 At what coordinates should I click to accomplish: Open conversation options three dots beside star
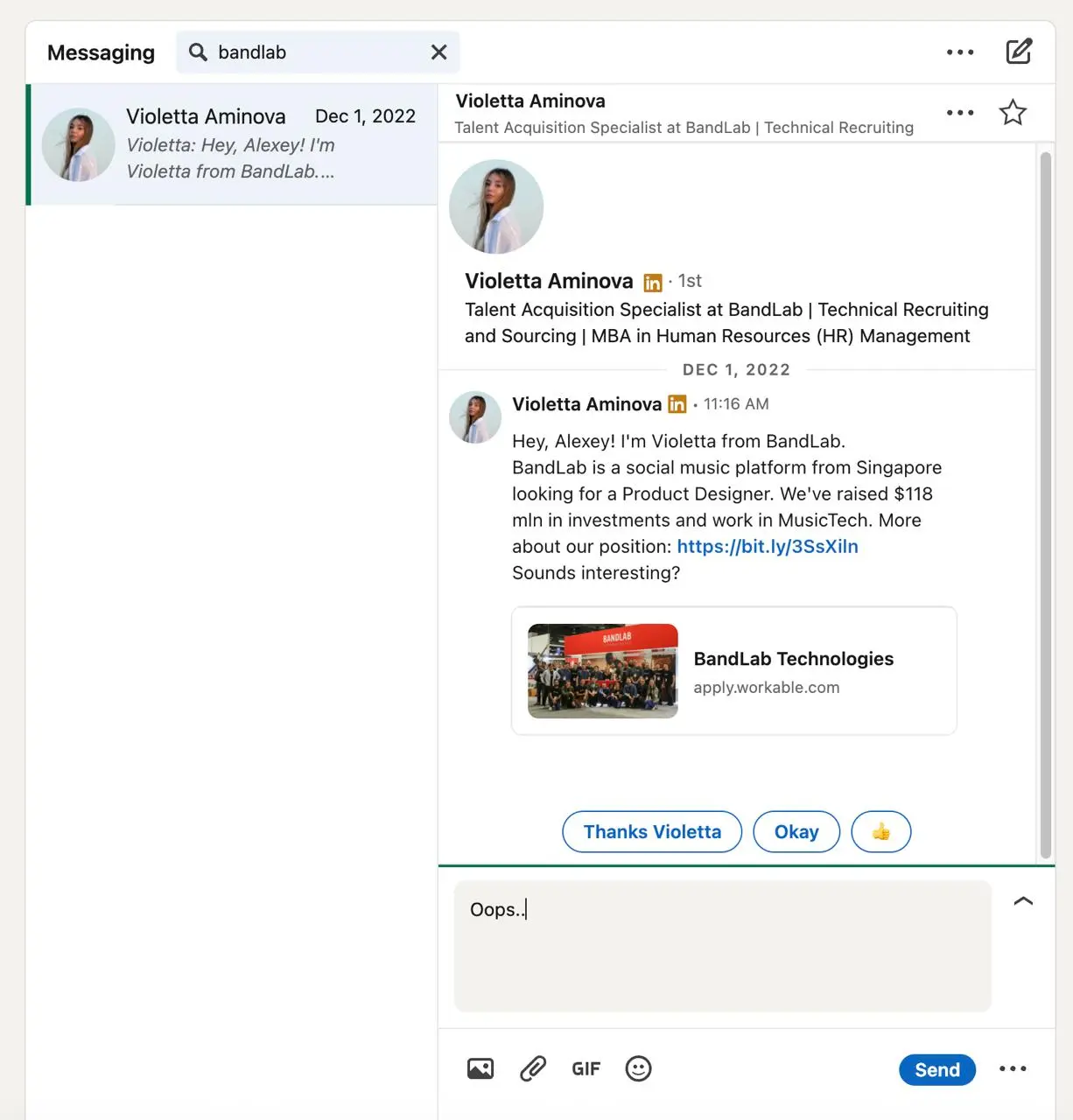coord(960,113)
